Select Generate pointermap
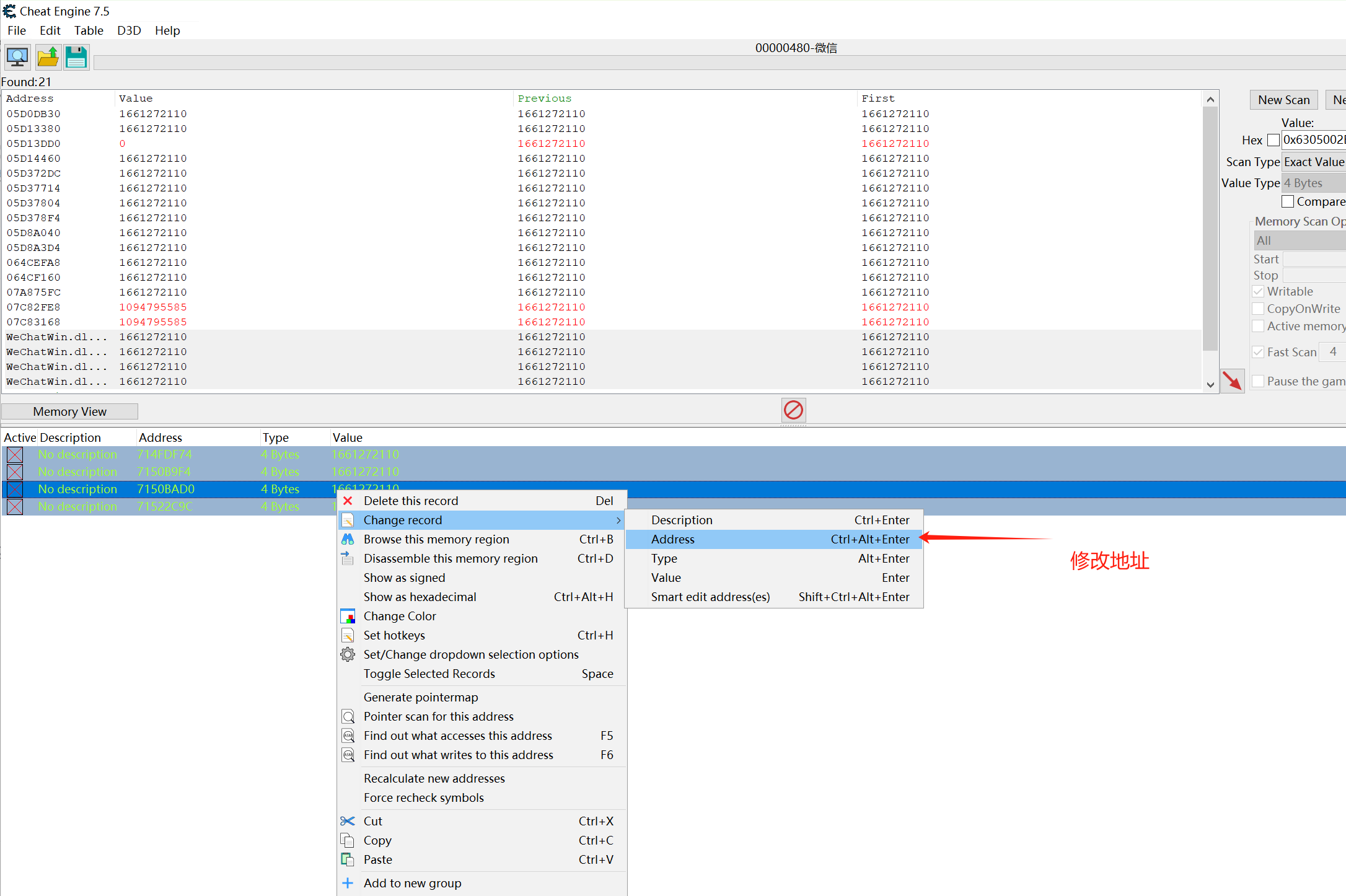Screen dimensions: 1346x896 pos(482,697)
